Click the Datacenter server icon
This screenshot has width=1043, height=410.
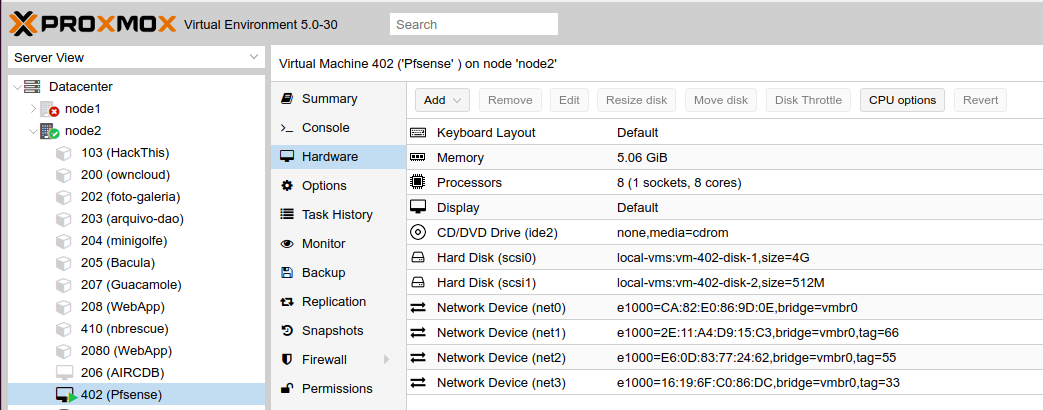pos(32,87)
